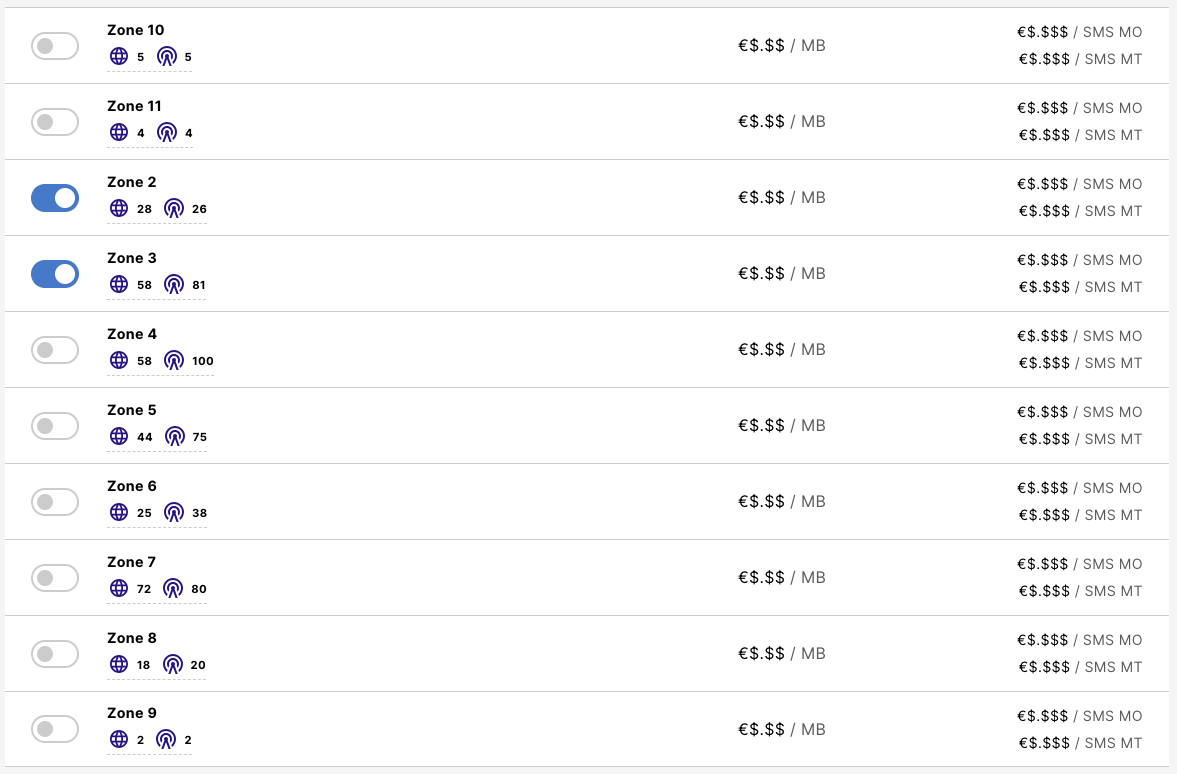The height and width of the screenshot is (774, 1177).
Task: Switch on the Zone 4 toggle
Action: (x=55, y=350)
